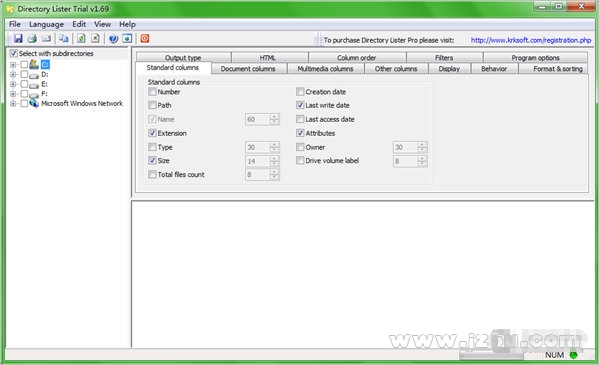599x365 pixels.
Task: Switch to the Multimedia columns tab
Action: pyautogui.click(x=325, y=69)
